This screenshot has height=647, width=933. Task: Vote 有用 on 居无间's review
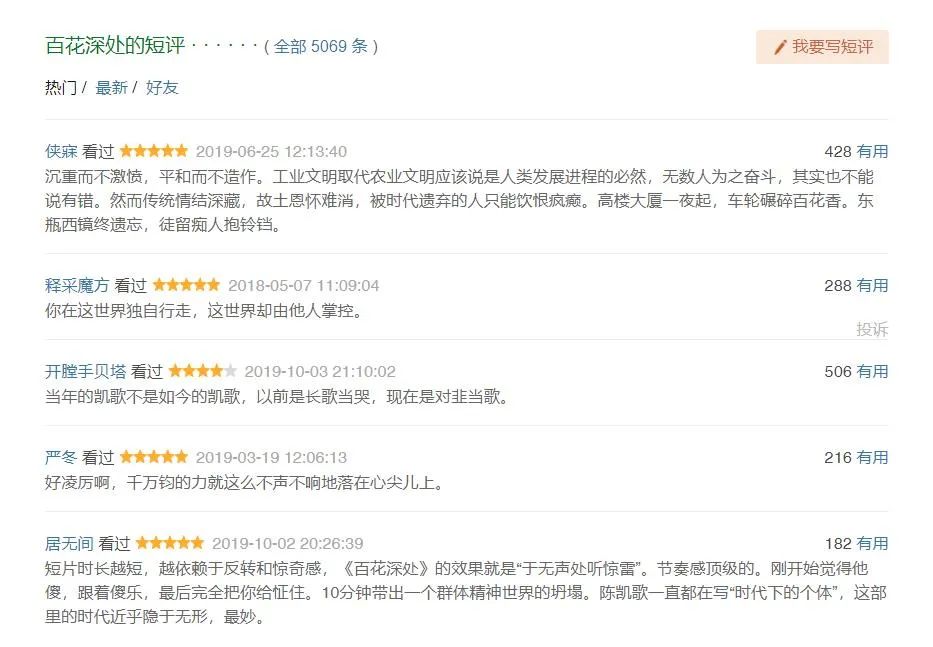(x=872, y=544)
